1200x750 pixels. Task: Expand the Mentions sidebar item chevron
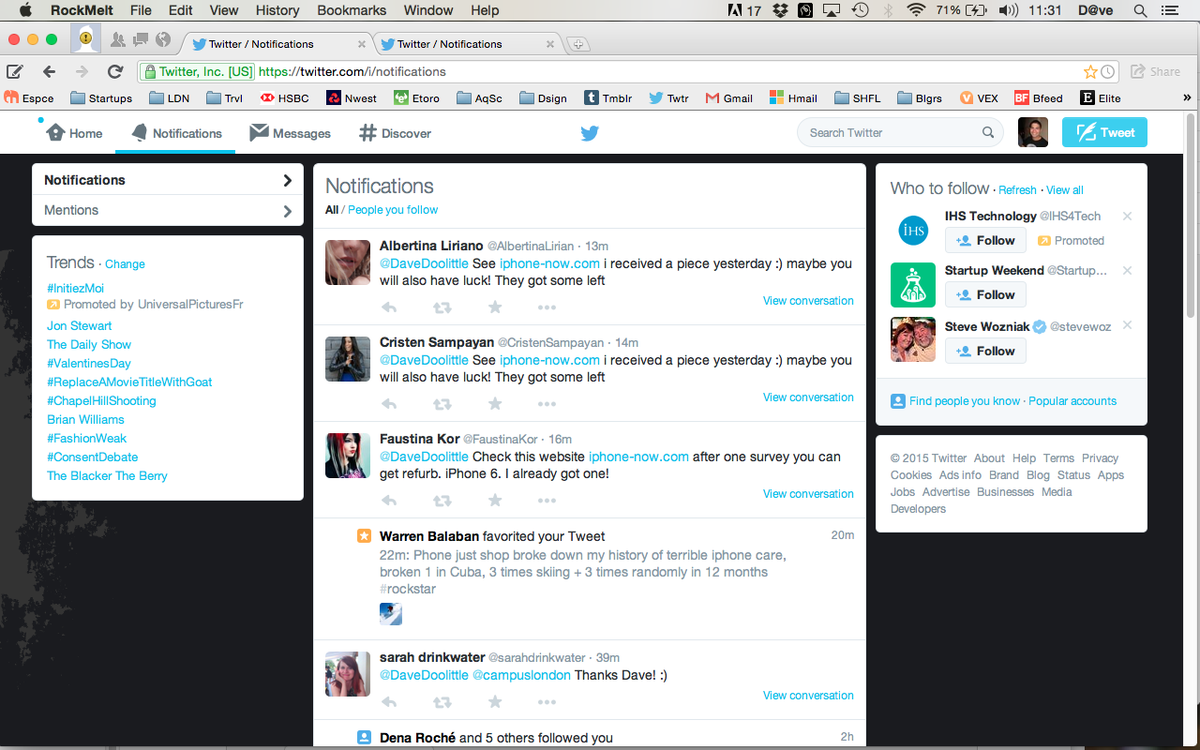pyautogui.click(x=287, y=211)
